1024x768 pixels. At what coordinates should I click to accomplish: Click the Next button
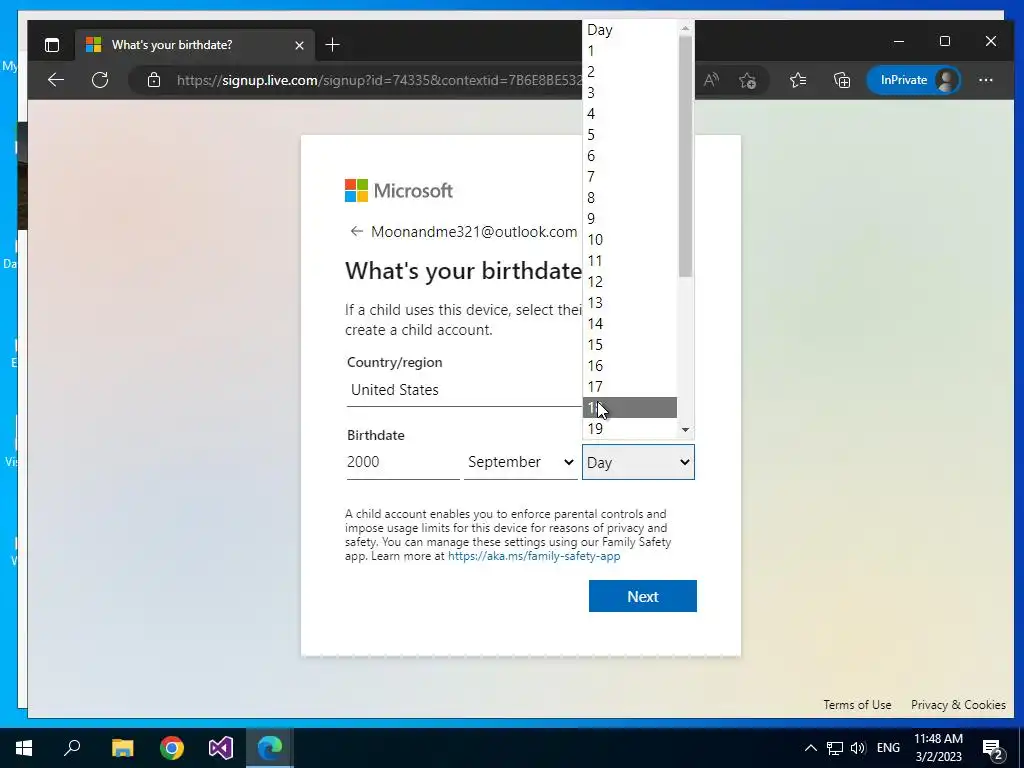point(643,596)
